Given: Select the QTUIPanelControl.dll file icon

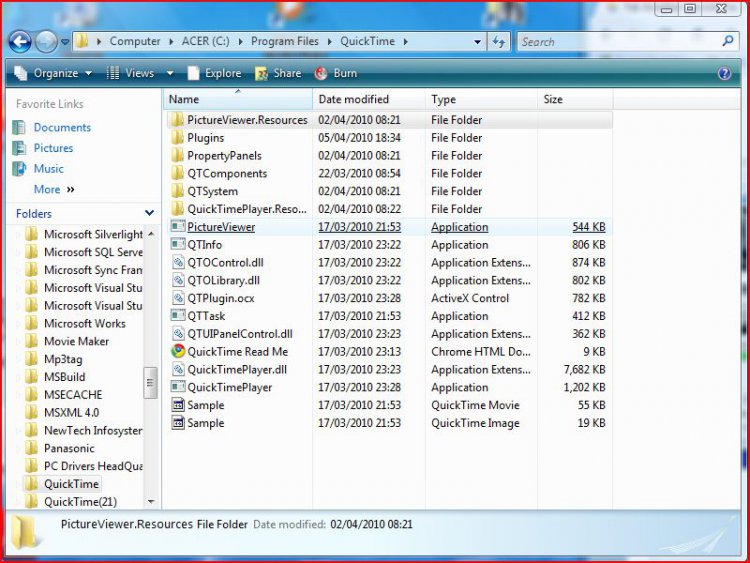Looking at the screenshot, I should click(x=178, y=333).
